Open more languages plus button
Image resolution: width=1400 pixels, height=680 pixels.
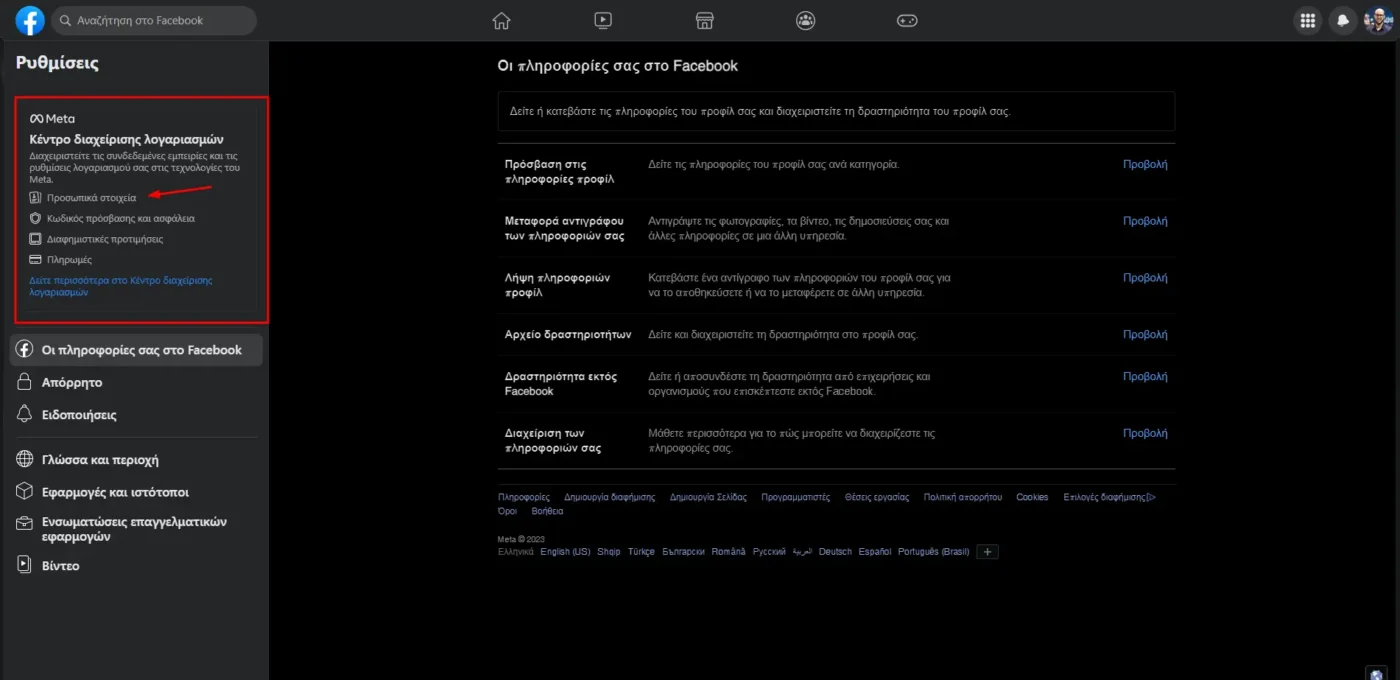tap(987, 552)
